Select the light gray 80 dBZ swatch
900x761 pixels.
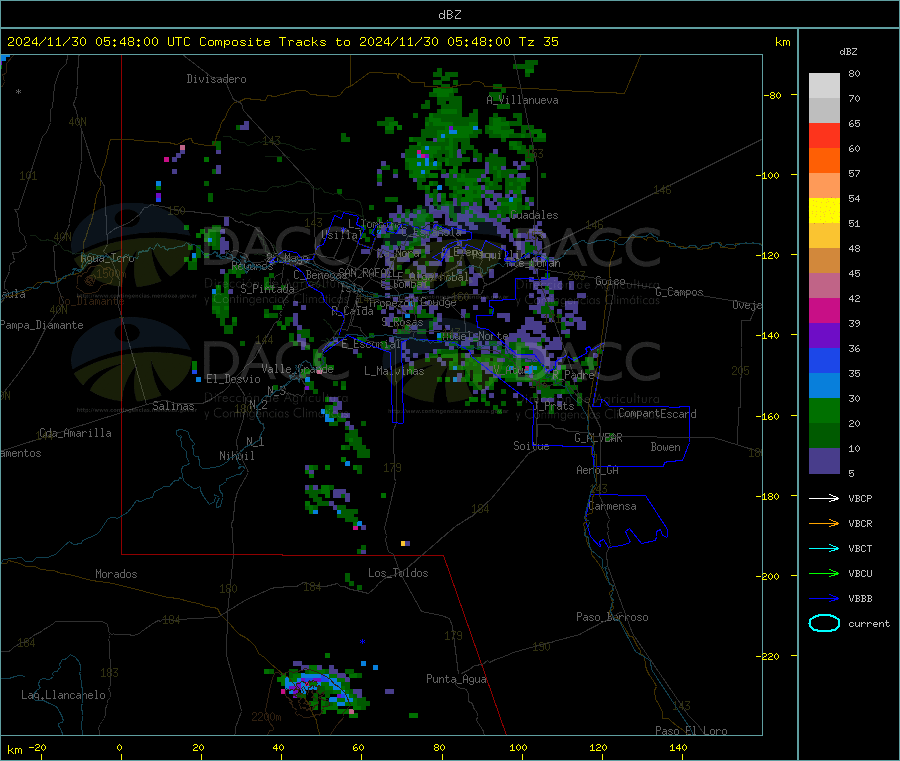tap(824, 86)
